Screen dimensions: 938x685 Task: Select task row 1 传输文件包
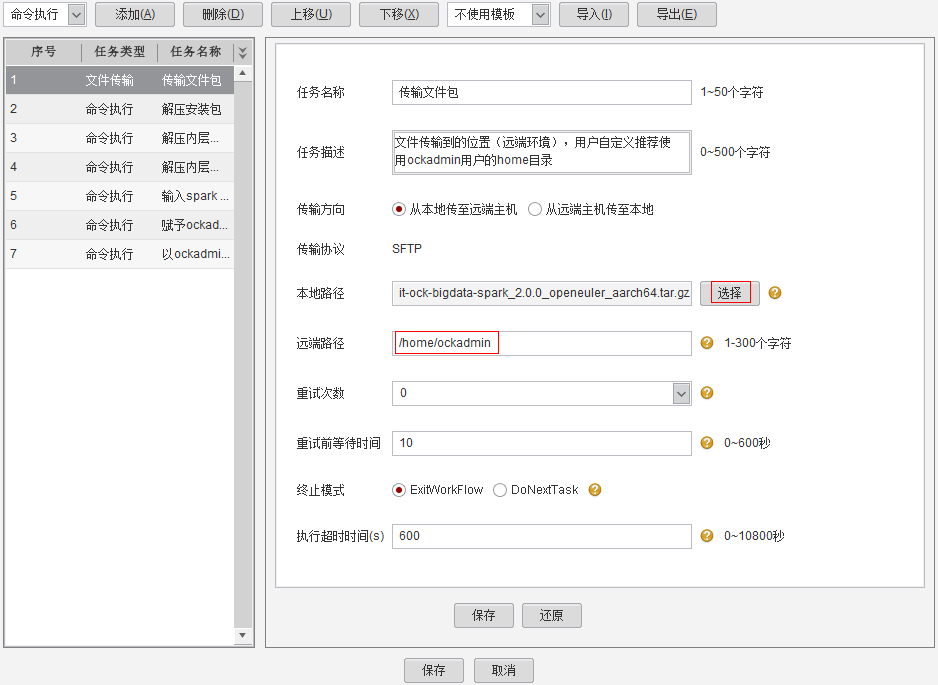[x=120, y=80]
